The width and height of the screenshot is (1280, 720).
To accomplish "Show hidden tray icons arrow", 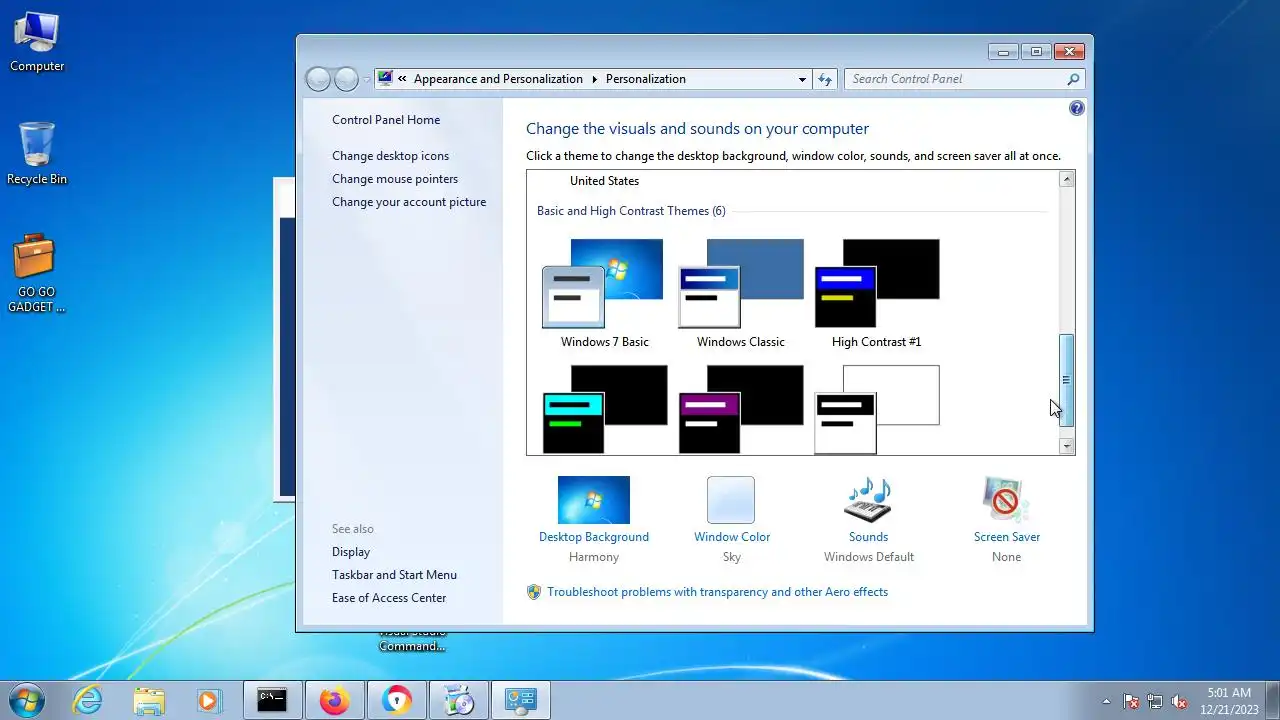I will tap(1106, 701).
